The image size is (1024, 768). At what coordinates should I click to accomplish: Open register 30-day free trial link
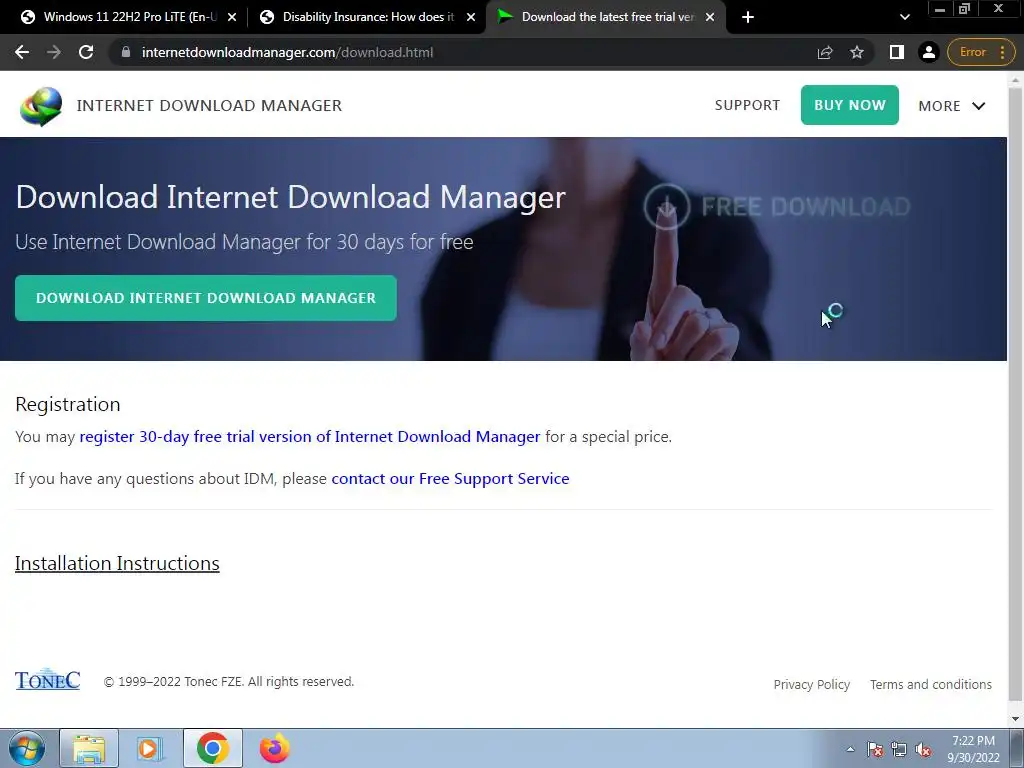310,436
